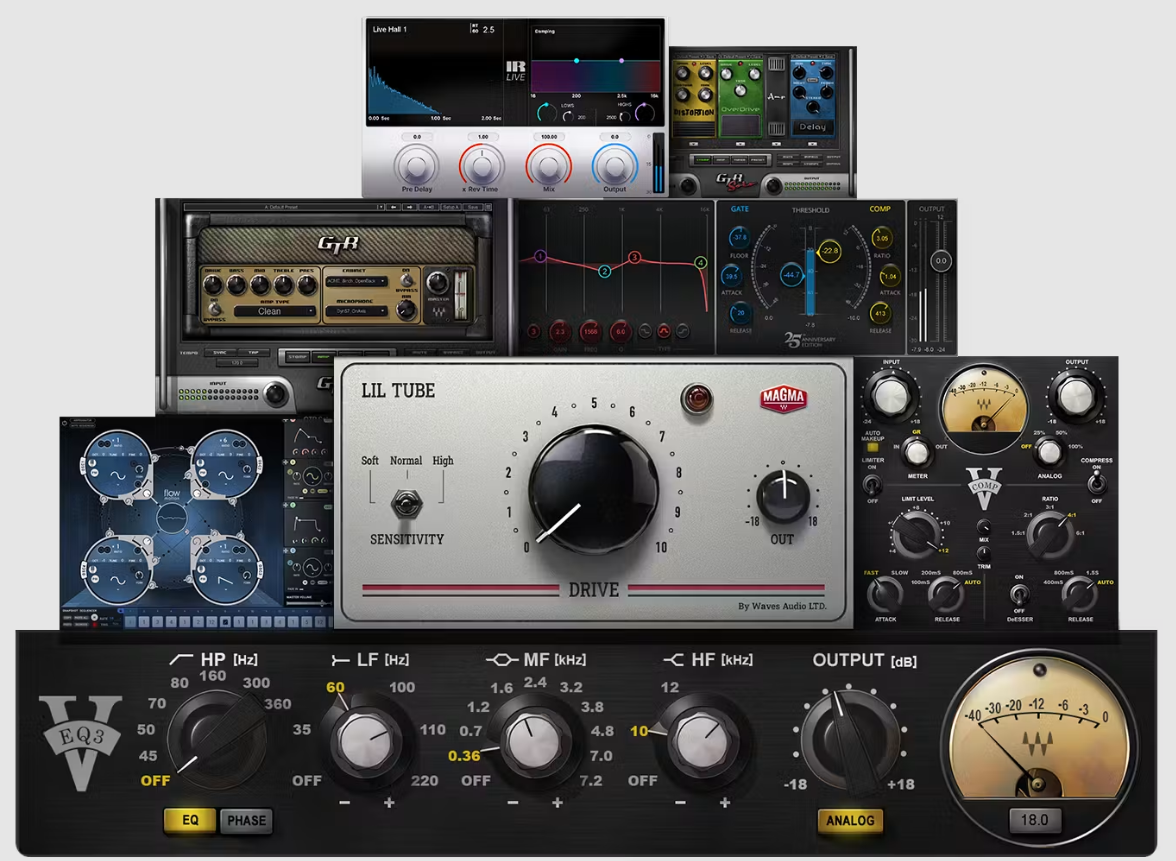Open the Amp Type 'Clean' dropdown
Viewport: 1176px width, 861px height.
point(274,311)
